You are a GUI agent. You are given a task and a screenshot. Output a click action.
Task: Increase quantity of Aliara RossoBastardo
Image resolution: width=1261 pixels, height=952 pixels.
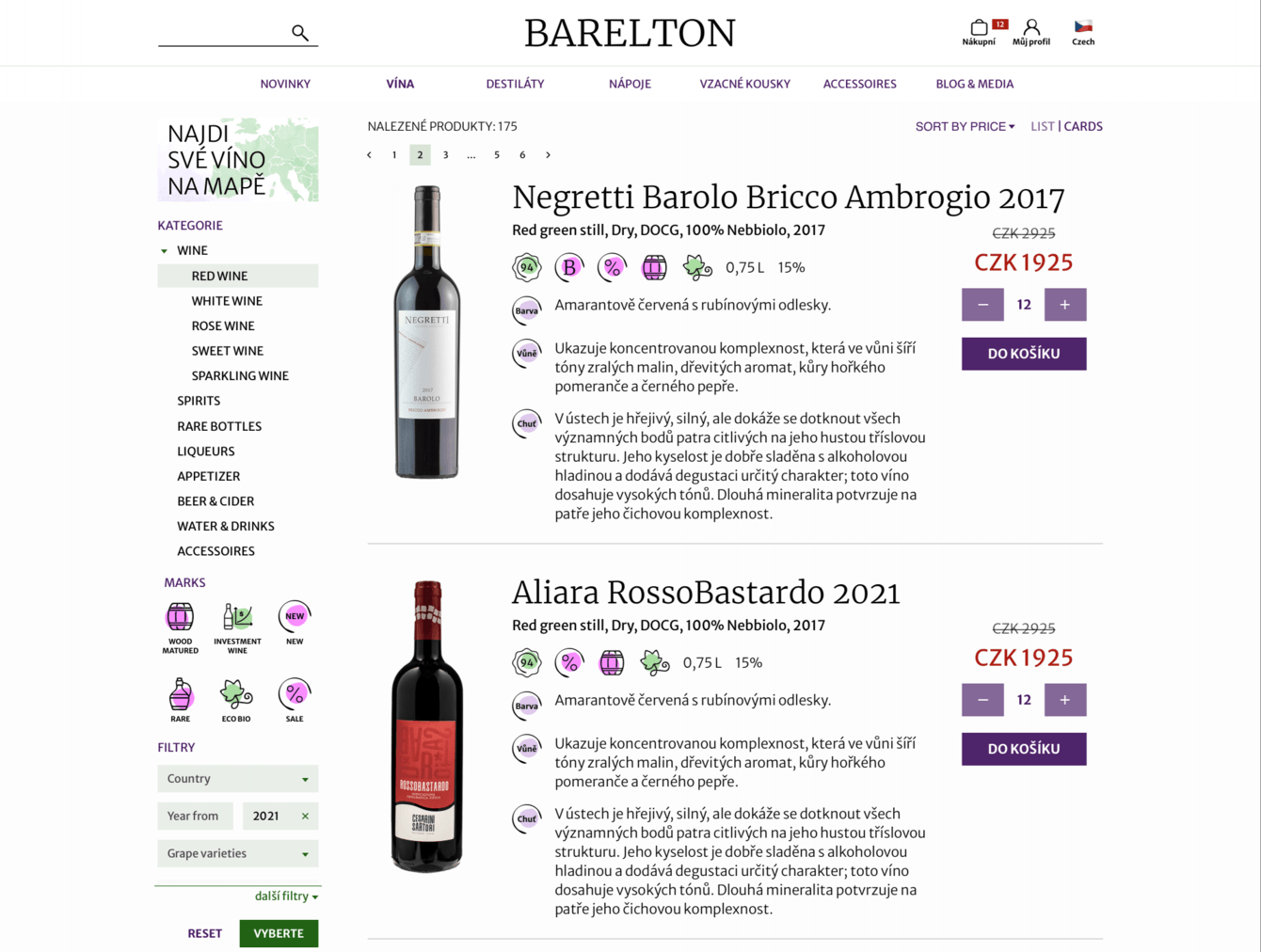(1065, 700)
